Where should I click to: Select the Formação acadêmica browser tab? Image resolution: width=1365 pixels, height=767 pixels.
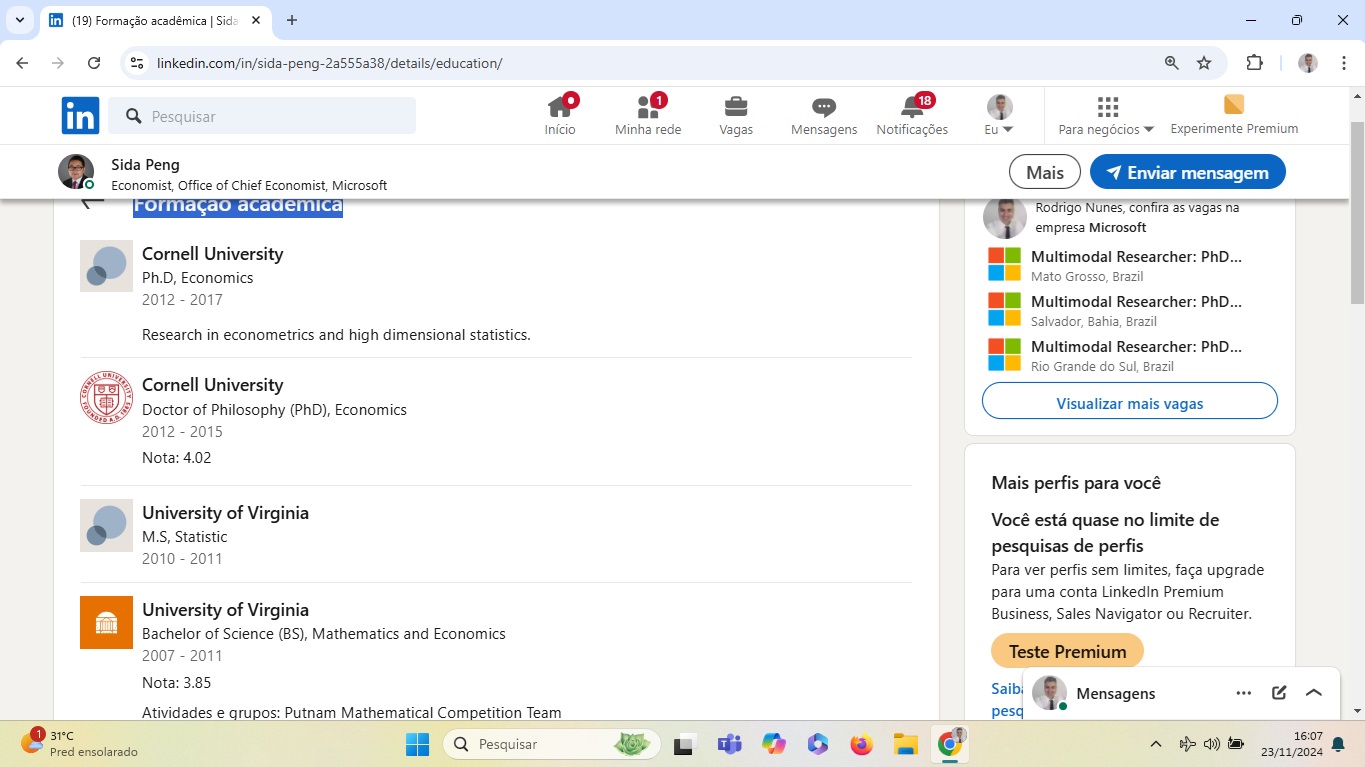pyautogui.click(x=155, y=20)
